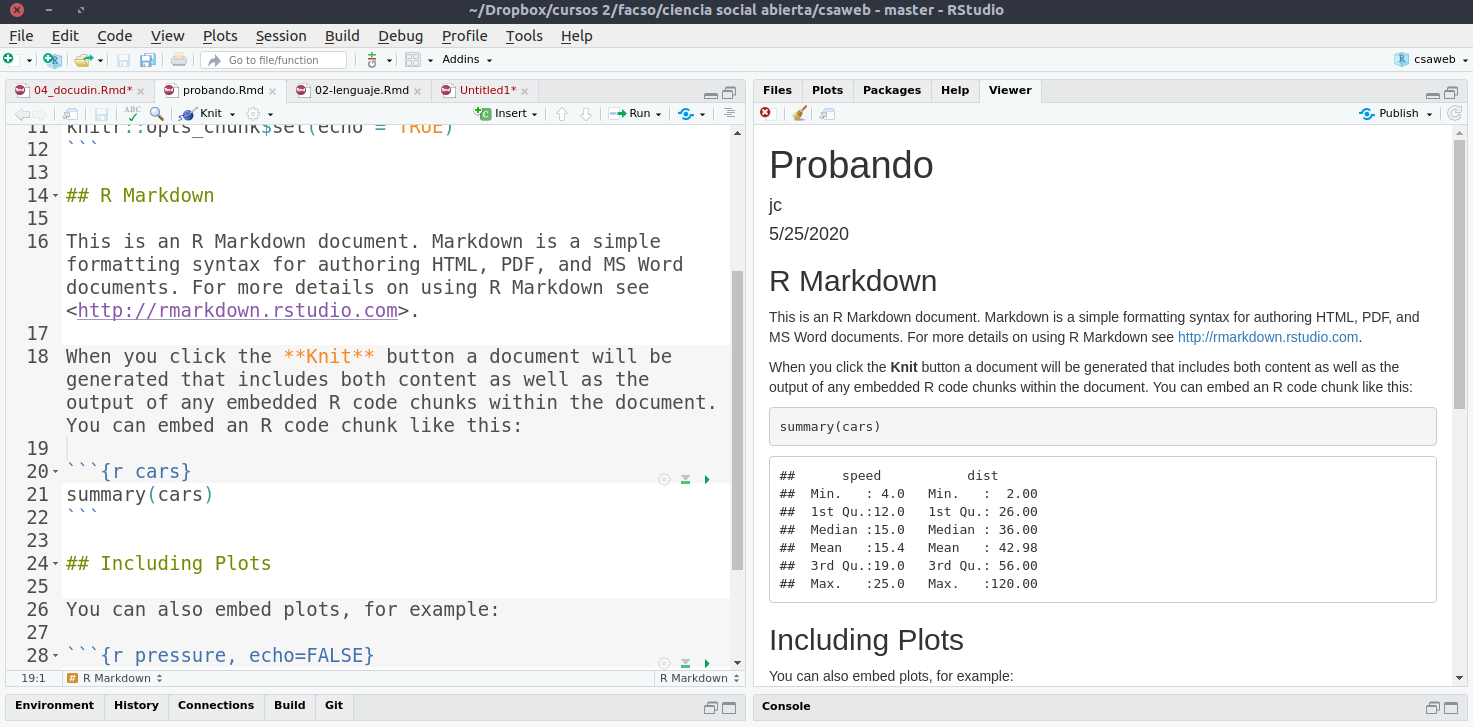Run all chunks above cars chunk
Screen dimensions: 1473x727
[686, 480]
